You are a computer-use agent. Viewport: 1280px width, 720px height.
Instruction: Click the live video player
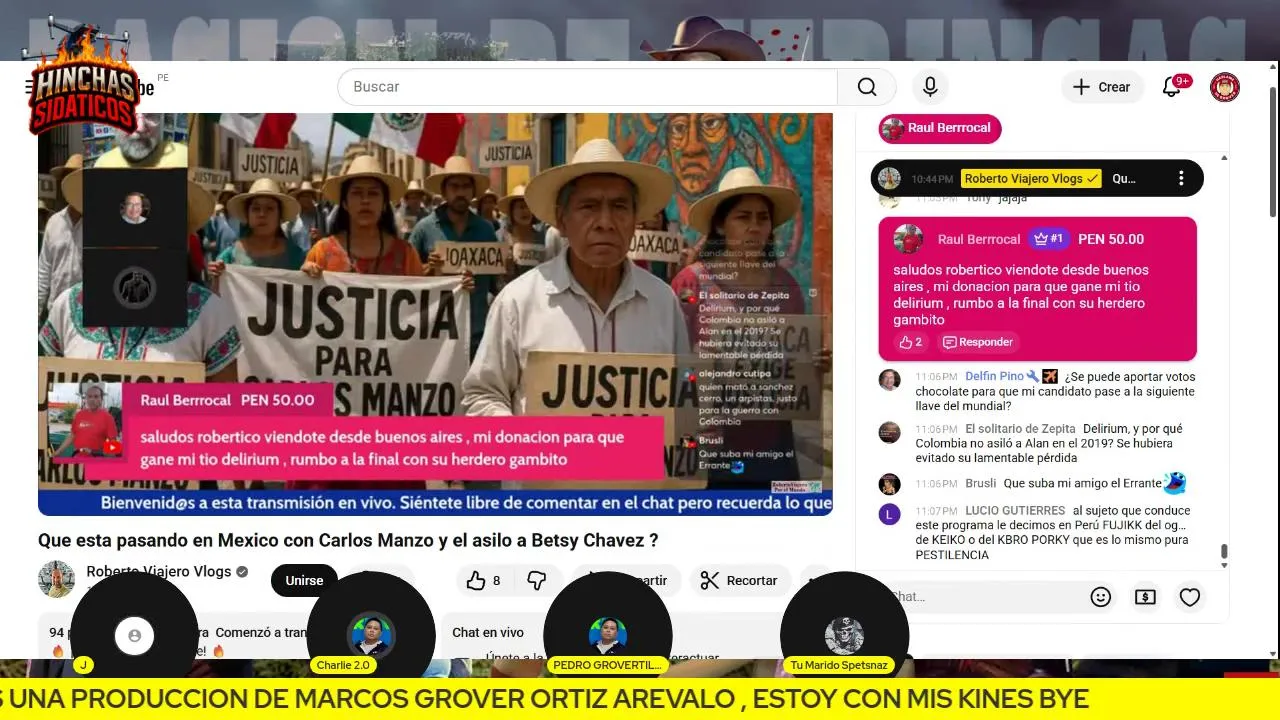pyautogui.click(x=435, y=314)
